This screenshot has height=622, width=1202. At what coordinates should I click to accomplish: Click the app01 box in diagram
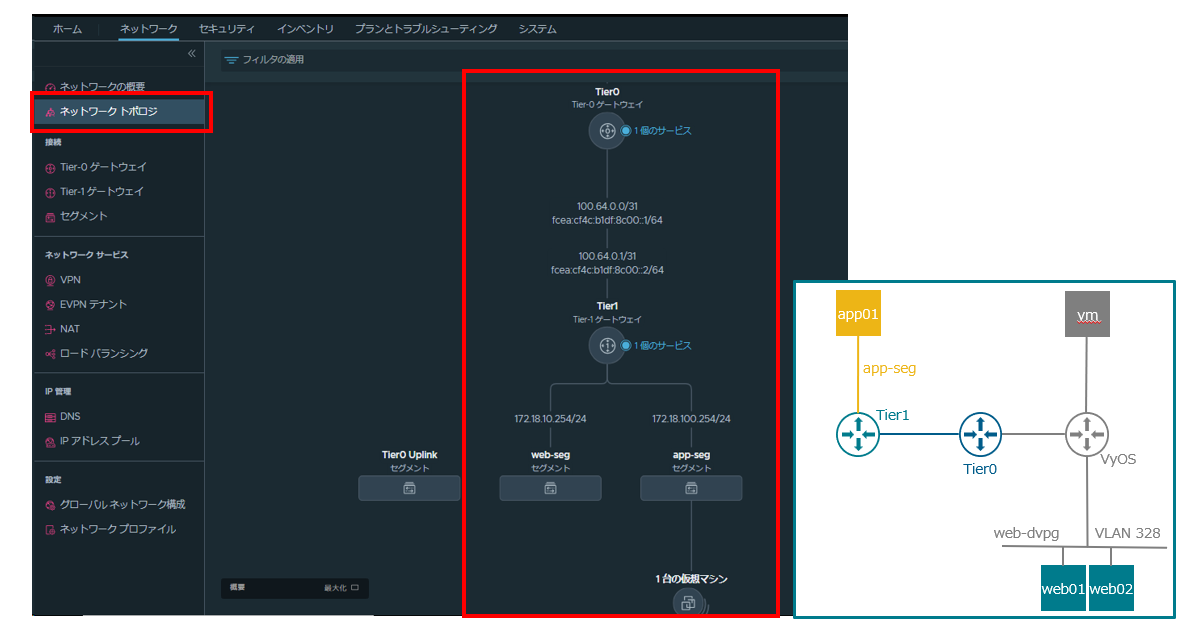858,314
